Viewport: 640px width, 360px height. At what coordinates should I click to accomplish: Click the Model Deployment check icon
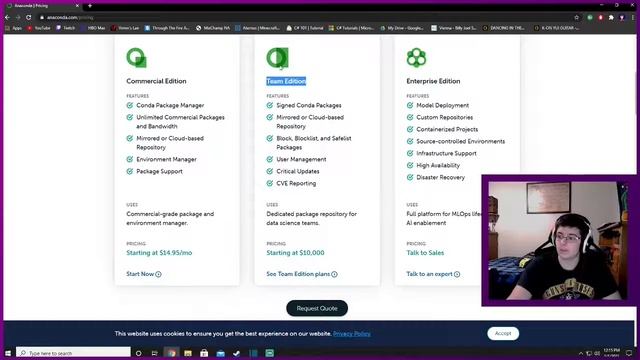410,105
